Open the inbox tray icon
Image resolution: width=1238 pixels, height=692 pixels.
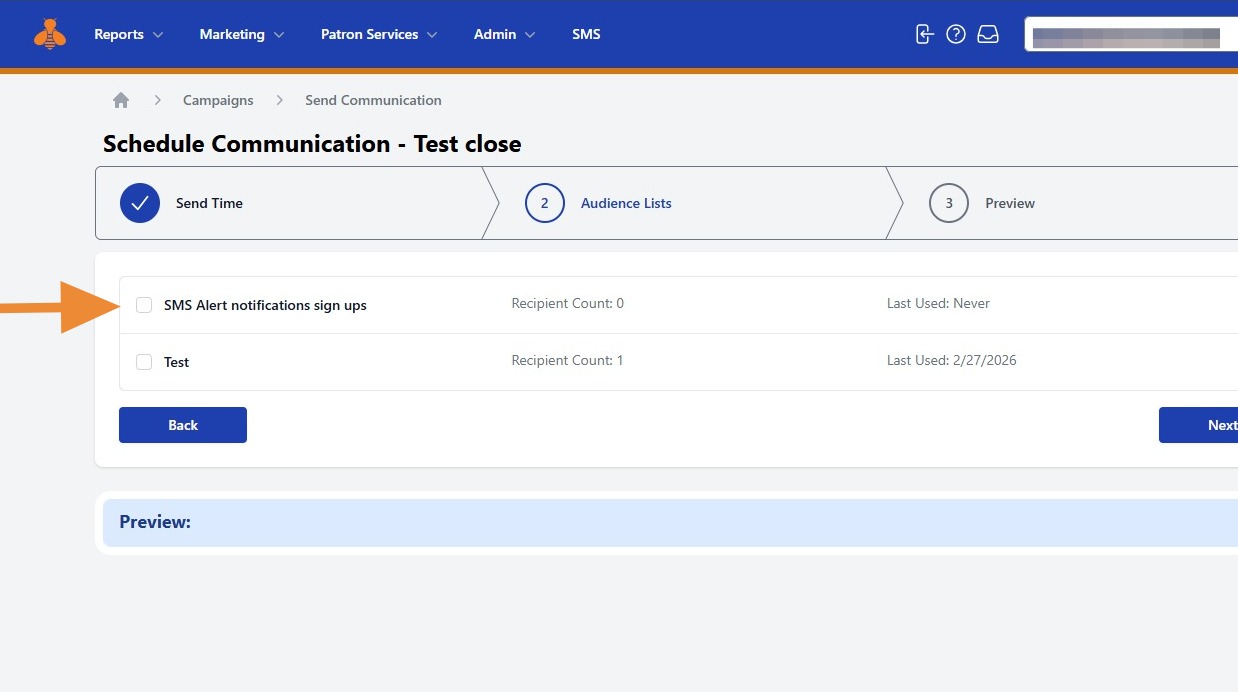coord(988,34)
